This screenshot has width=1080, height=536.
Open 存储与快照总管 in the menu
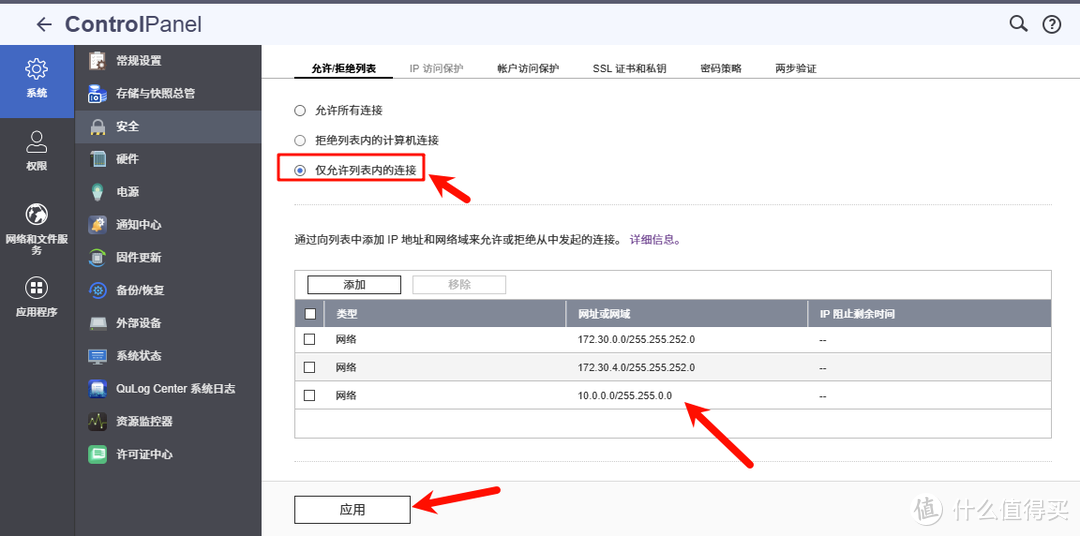(155, 93)
